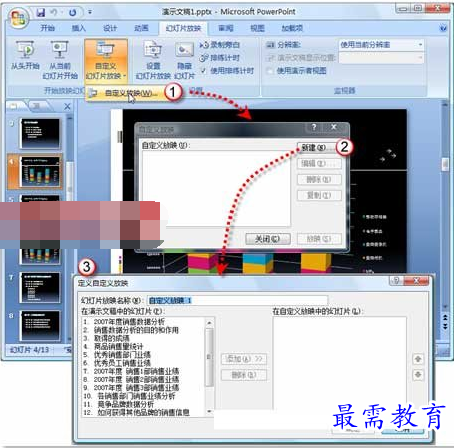Choose 自定义放映(W)... menu entry
The width and height of the screenshot is (454, 448).
tap(125, 93)
